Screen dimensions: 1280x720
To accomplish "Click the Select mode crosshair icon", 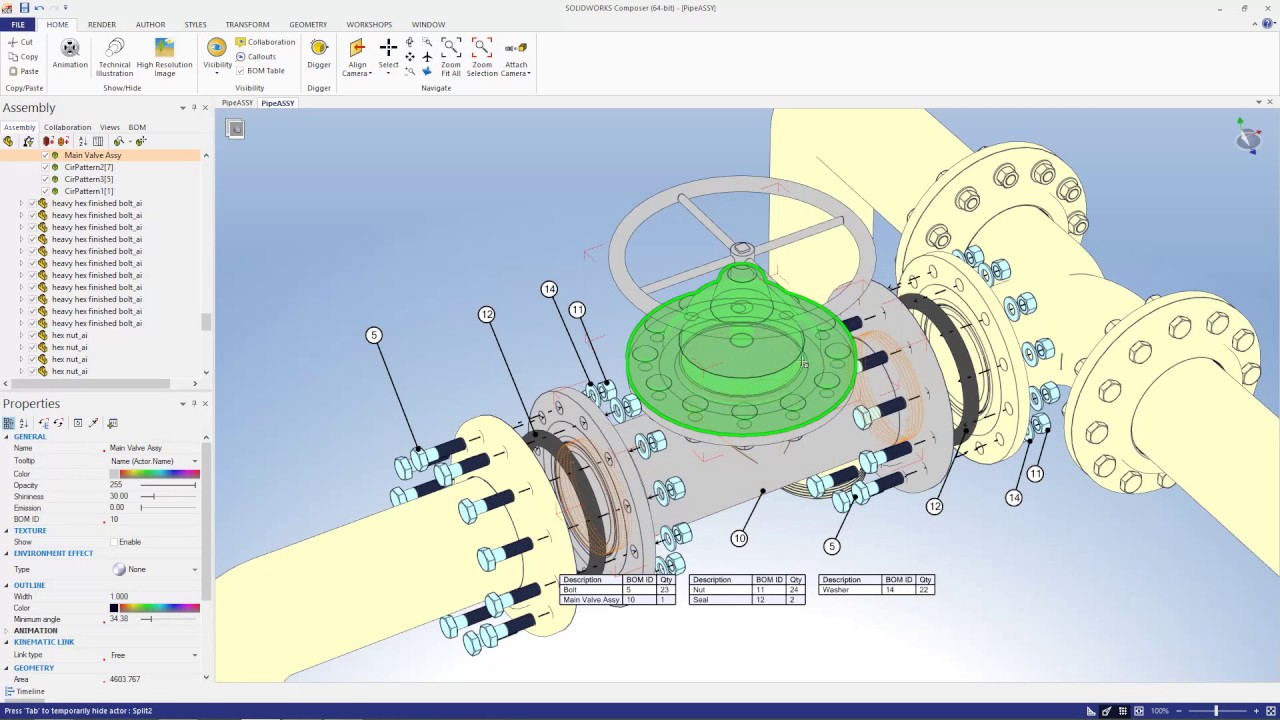I will tap(388, 47).
